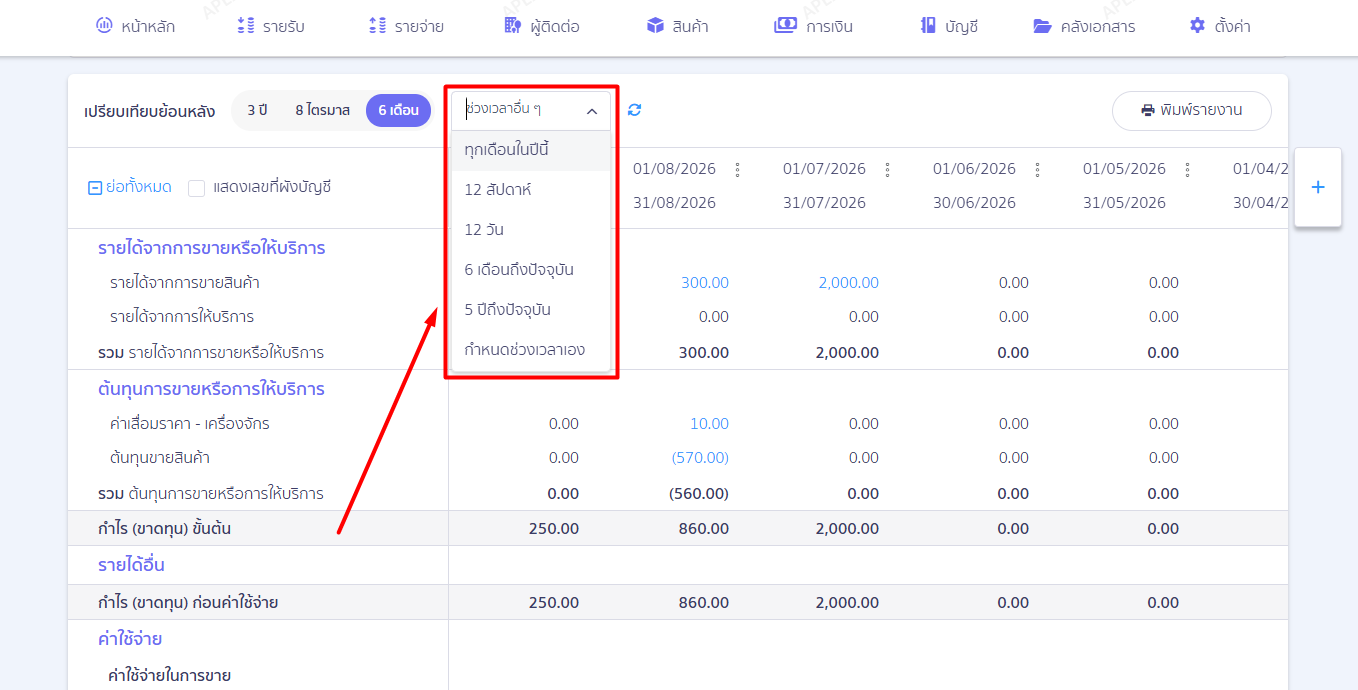The image size is (1358, 690).
Task: Go to หน้าหลัก via its dashboard icon
Action: coord(104,26)
